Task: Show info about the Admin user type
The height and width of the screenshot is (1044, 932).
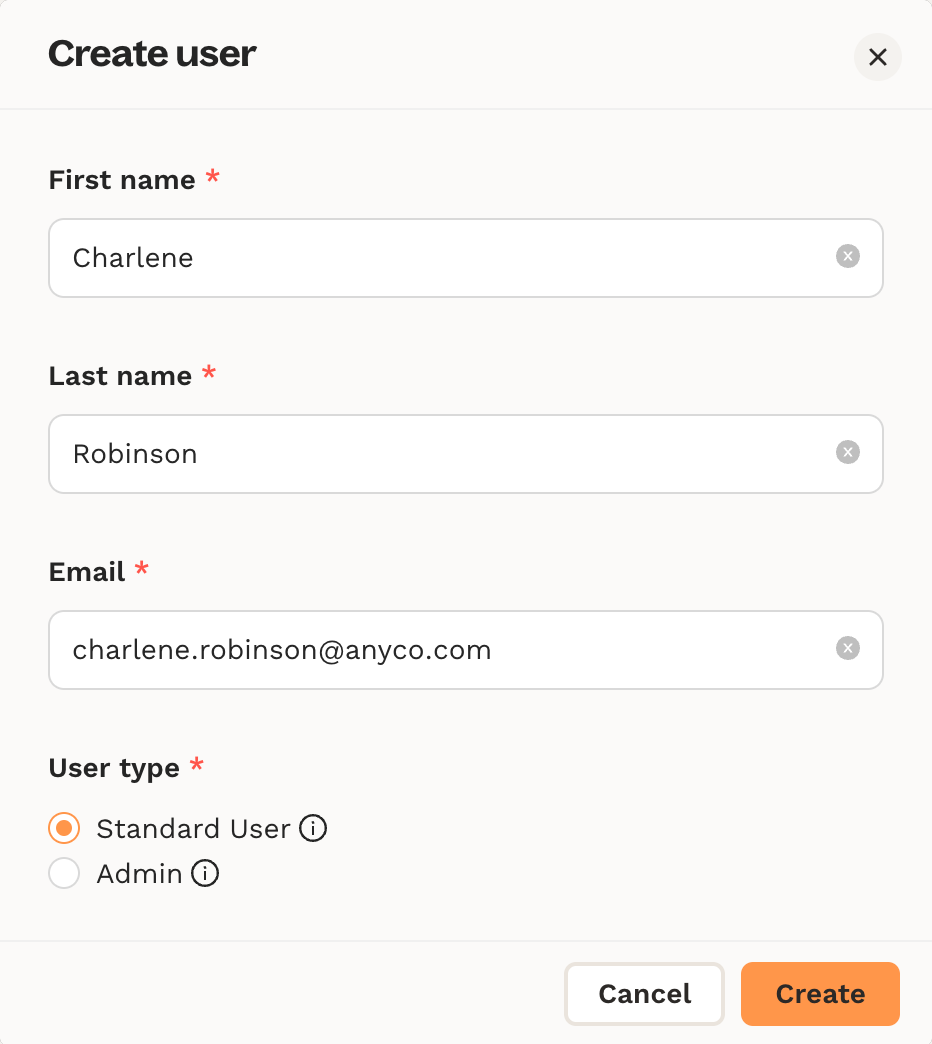Action: tap(204, 874)
